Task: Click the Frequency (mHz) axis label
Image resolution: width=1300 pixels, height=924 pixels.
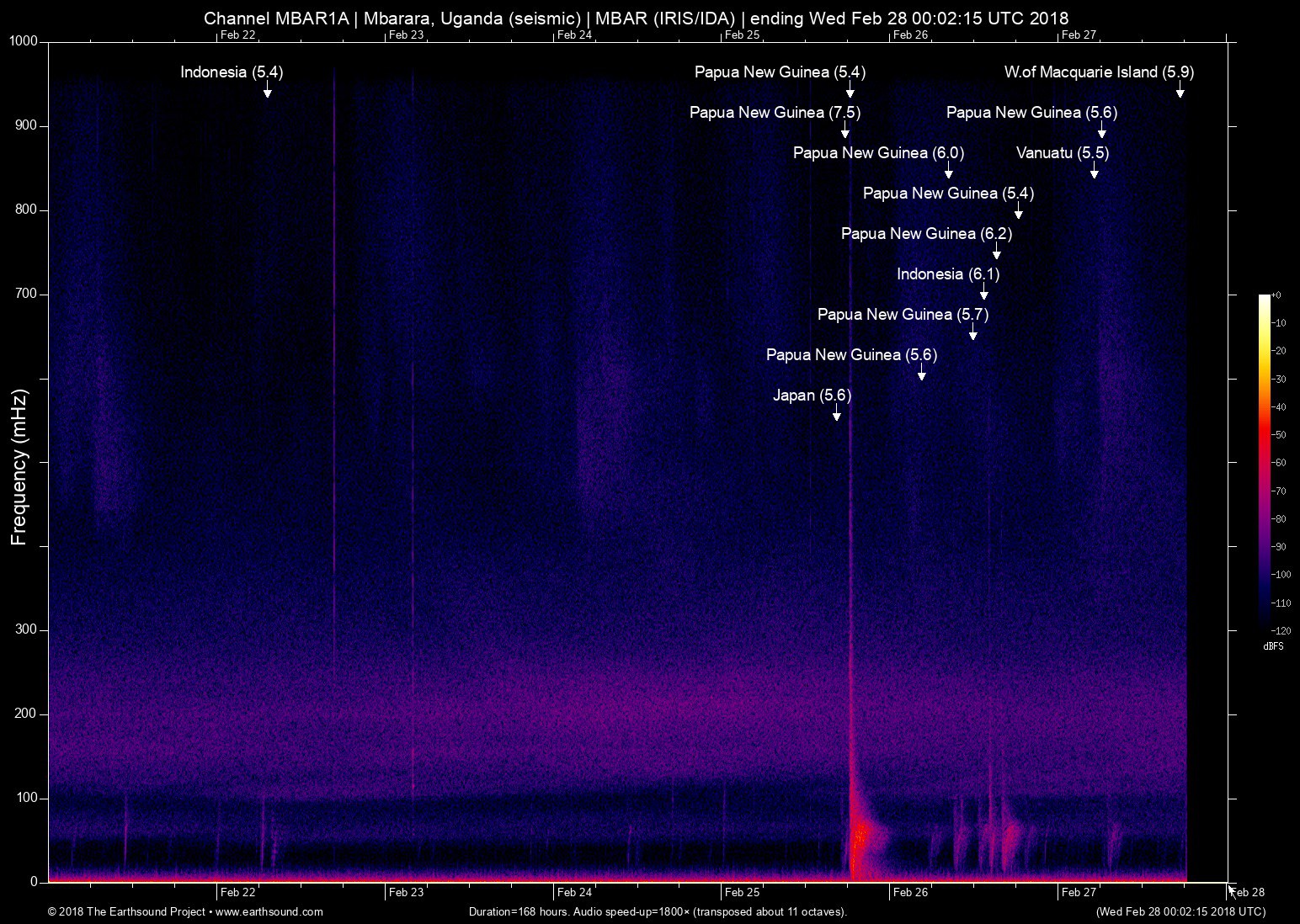Action: pos(19,467)
